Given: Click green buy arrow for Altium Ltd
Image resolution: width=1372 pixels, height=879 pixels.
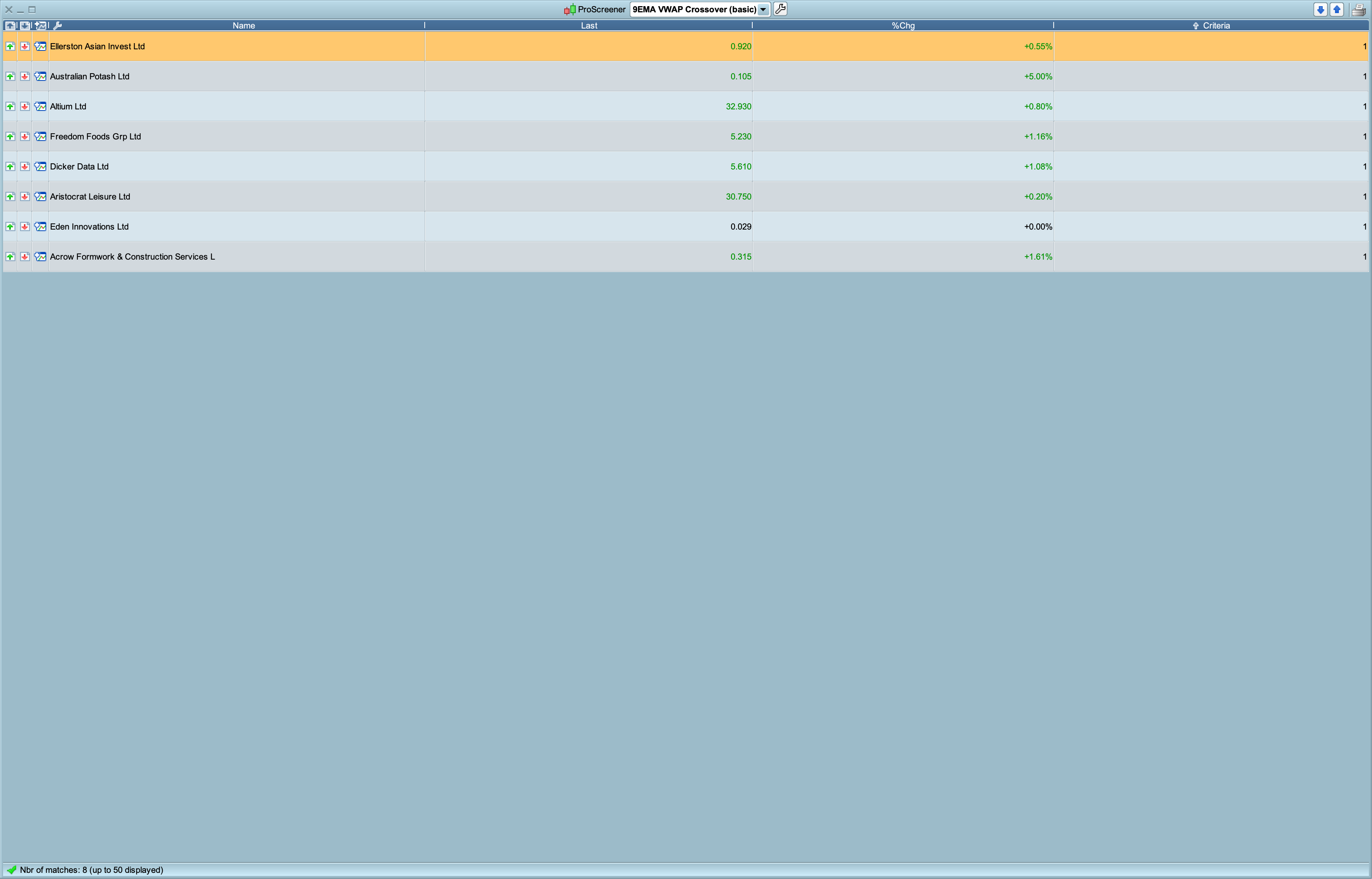Looking at the screenshot, I should (x=10, y=106).
